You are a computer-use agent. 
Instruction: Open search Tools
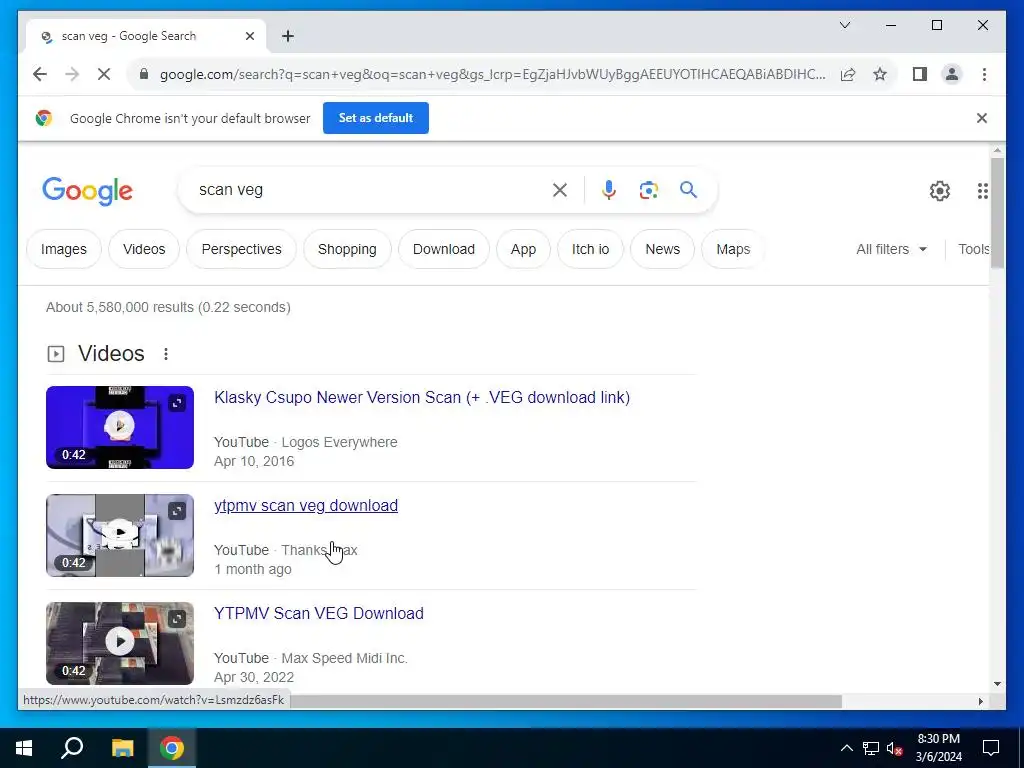pyautogui.click(x=973, y=249)
